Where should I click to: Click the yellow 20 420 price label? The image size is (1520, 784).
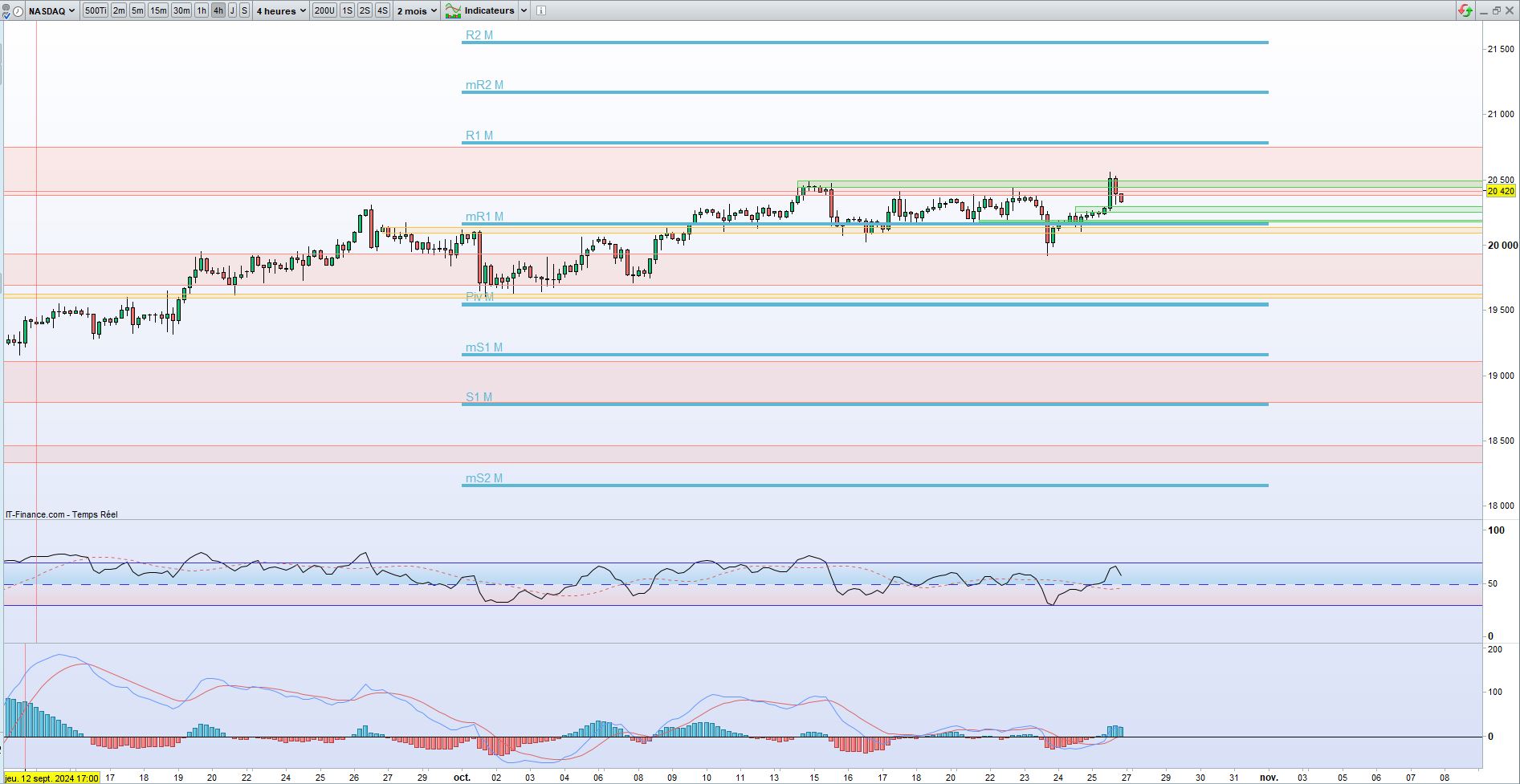click(1501, 191)
